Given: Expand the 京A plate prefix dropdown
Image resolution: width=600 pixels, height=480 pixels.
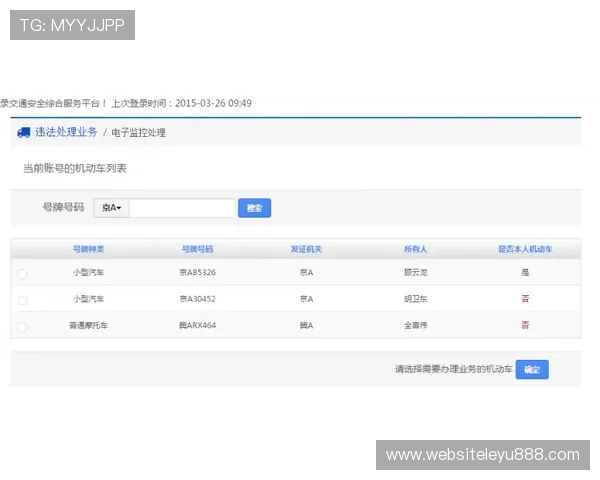Looking at the screenshot, I should (111, 208).
